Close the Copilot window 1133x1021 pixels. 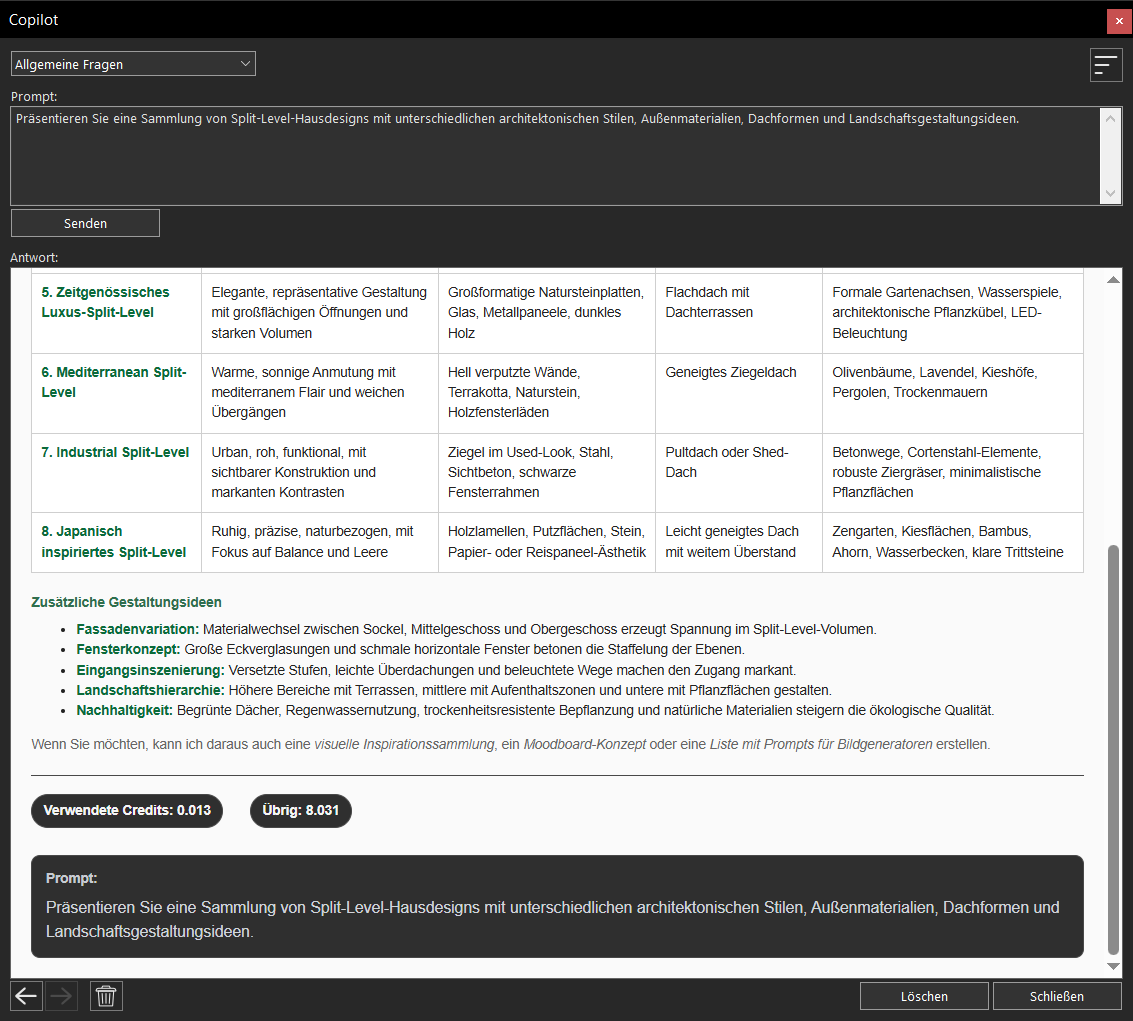pos(1119,21)
